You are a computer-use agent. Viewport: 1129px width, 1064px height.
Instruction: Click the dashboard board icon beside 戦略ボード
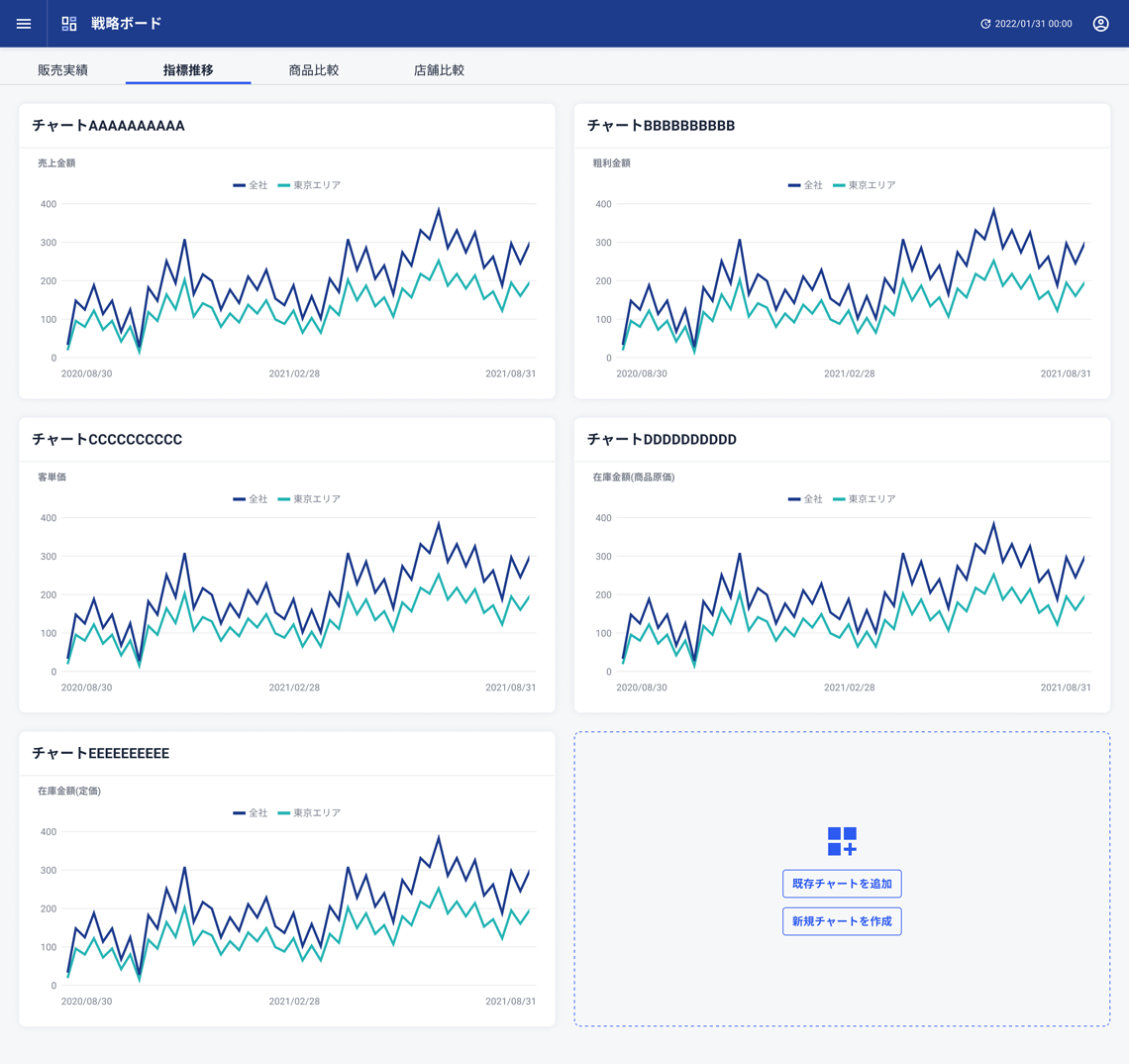(69, 24)
